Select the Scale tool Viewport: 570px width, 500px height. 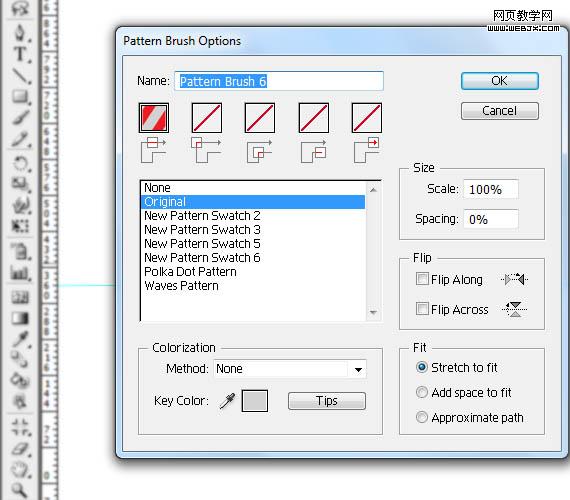coord(20,184)
